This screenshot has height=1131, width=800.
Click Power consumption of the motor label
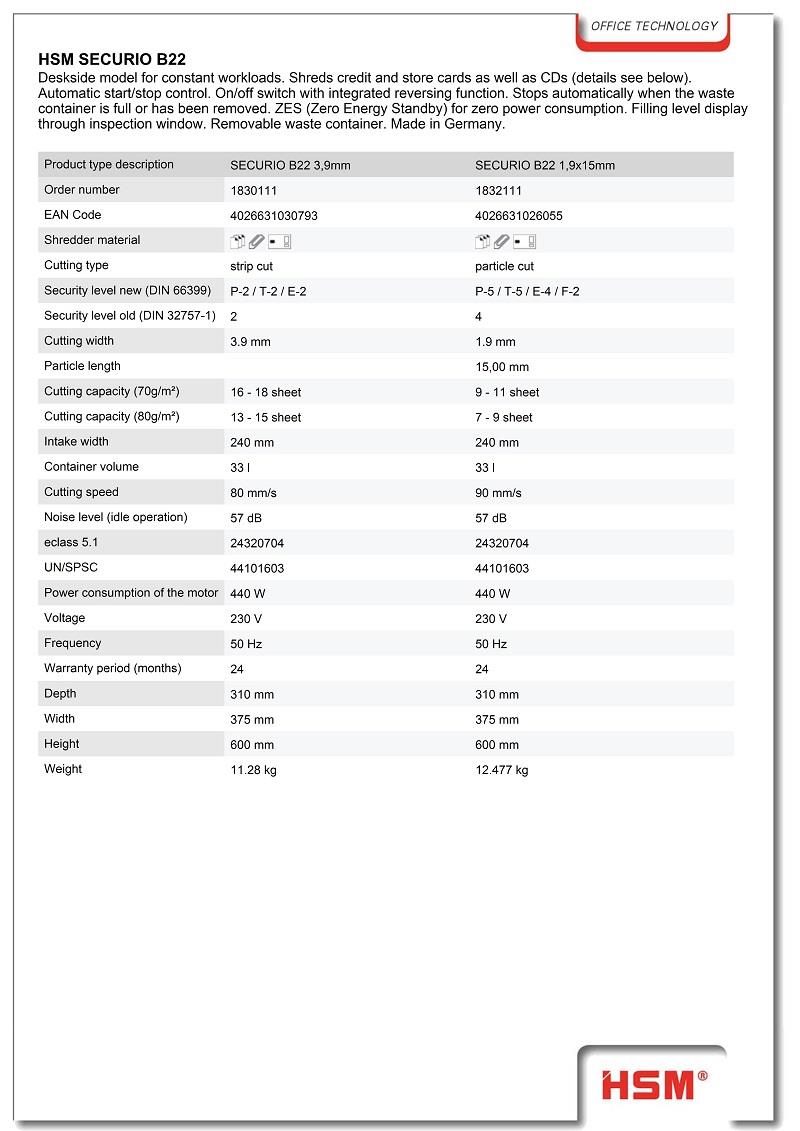pos(131,593)
